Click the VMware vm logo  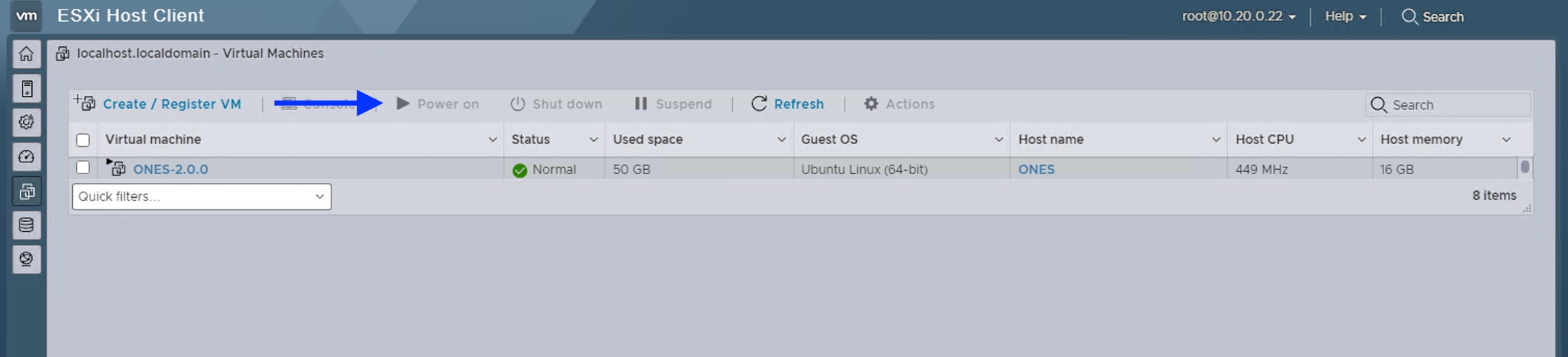pos(27,16)
